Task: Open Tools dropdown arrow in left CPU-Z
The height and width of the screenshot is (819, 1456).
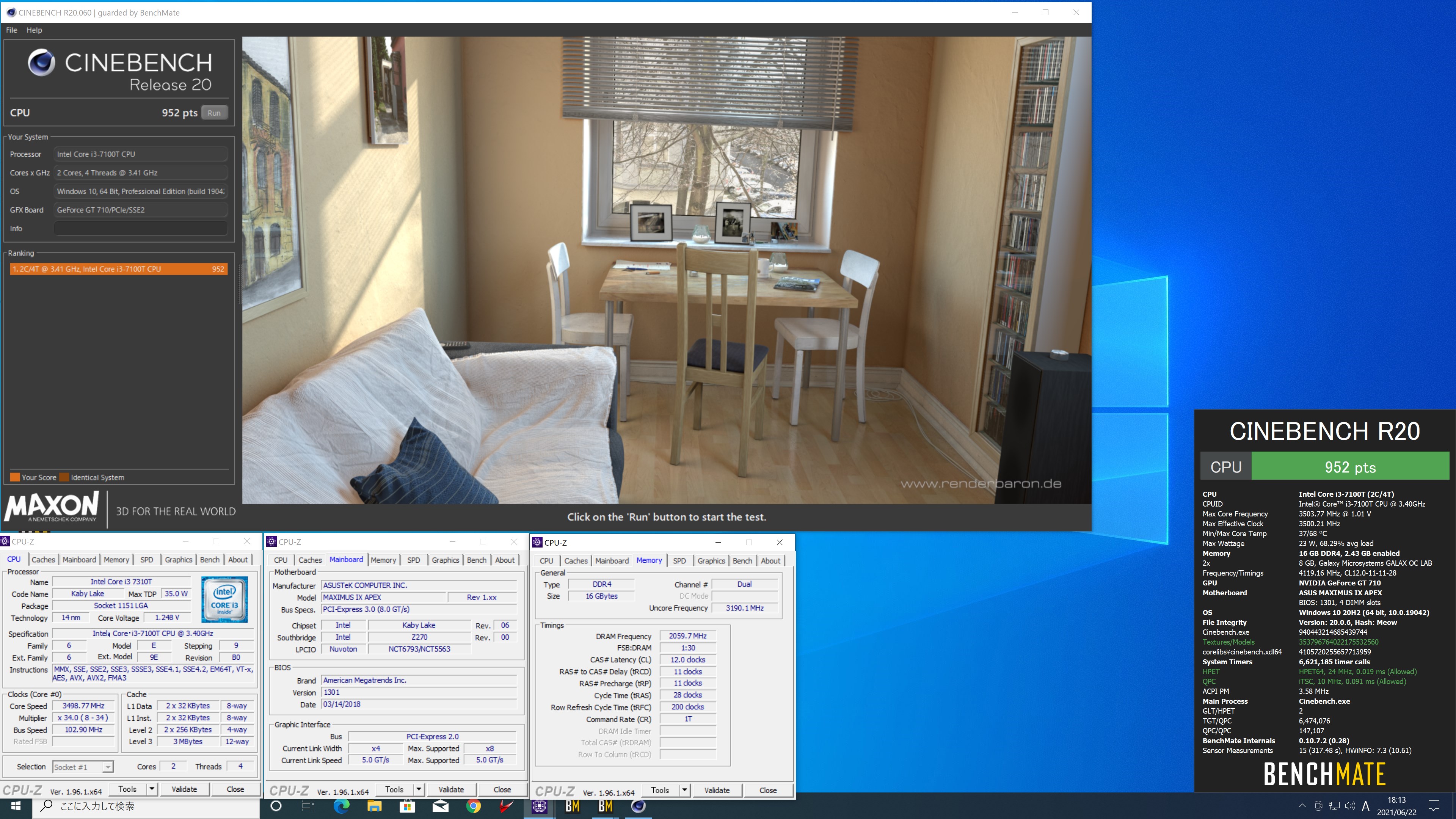Action: tap(152, 789)
